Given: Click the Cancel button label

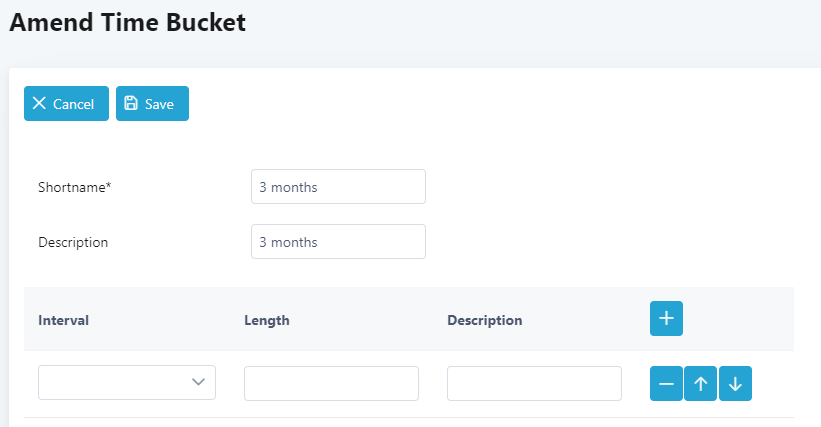Looking at the screenshot, I should pos(73,104).
